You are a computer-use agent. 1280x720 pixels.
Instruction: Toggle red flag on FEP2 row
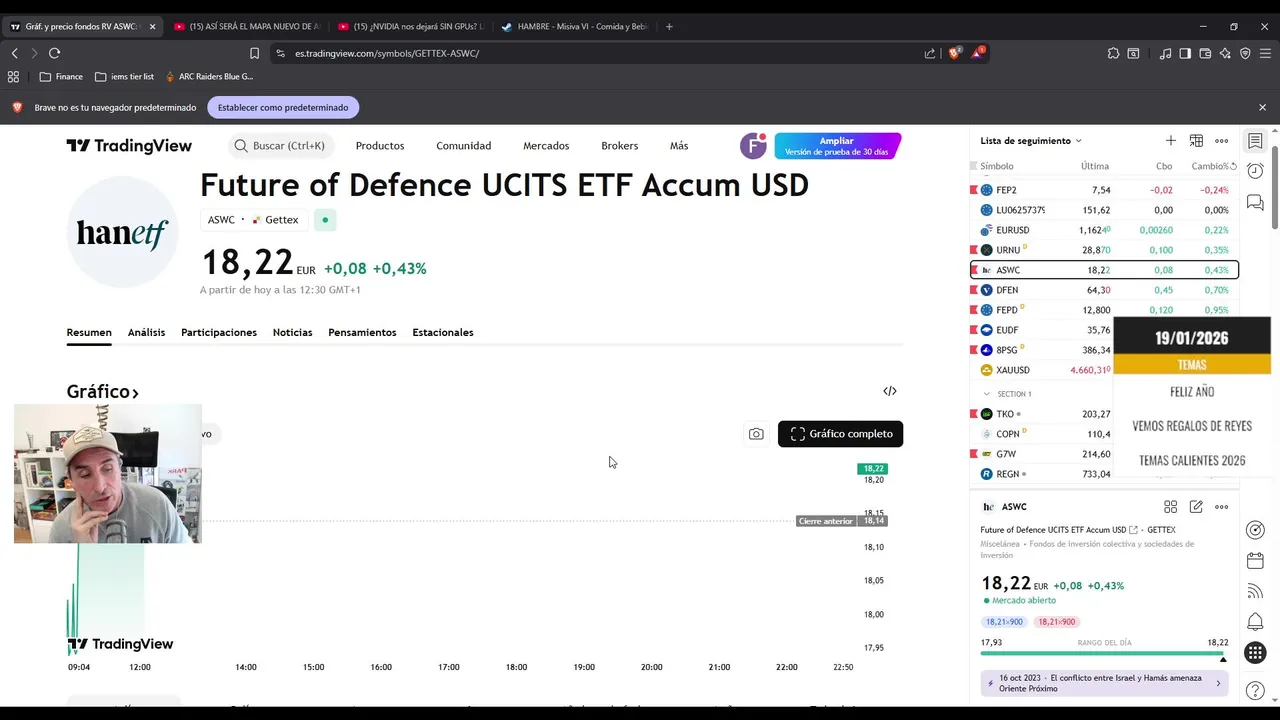click(x=974, y=190)
